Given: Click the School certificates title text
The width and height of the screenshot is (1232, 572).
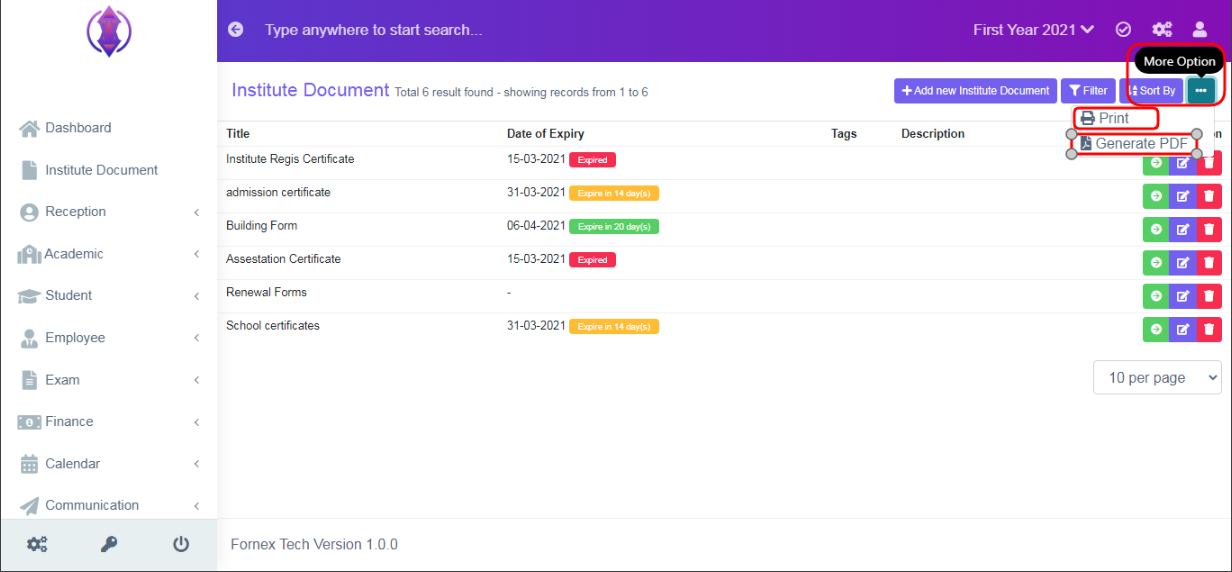Looking at the screenshot, I should coord(273,326).
